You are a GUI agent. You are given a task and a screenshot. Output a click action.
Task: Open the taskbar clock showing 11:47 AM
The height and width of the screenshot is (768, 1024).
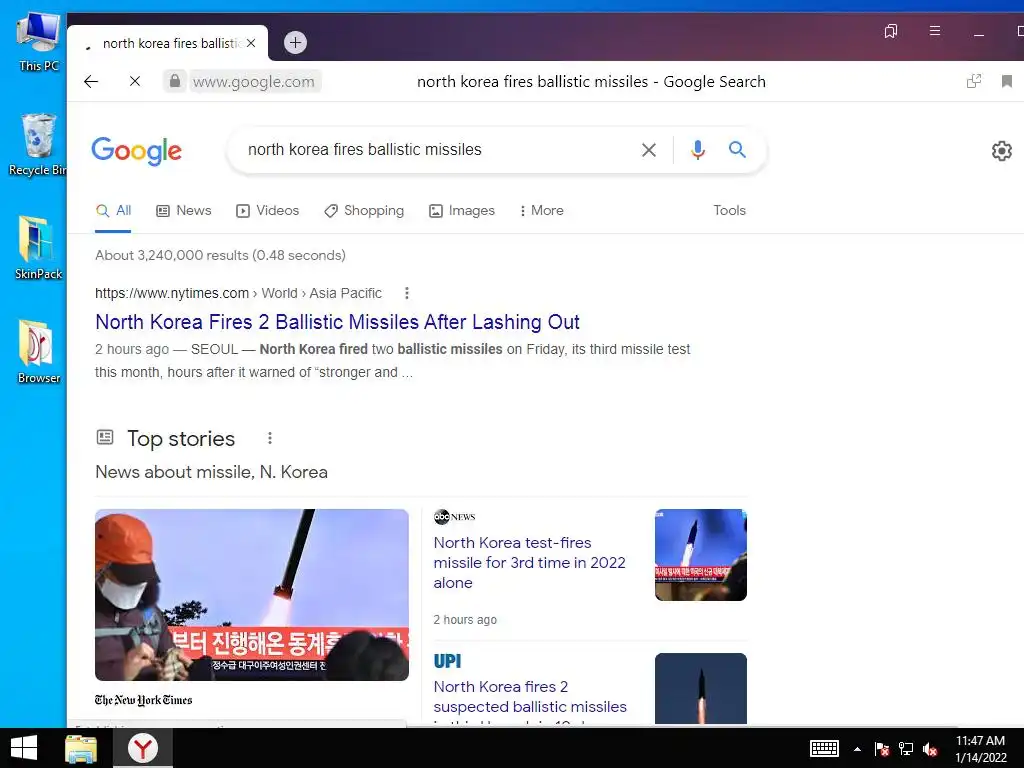click(981, 748)
